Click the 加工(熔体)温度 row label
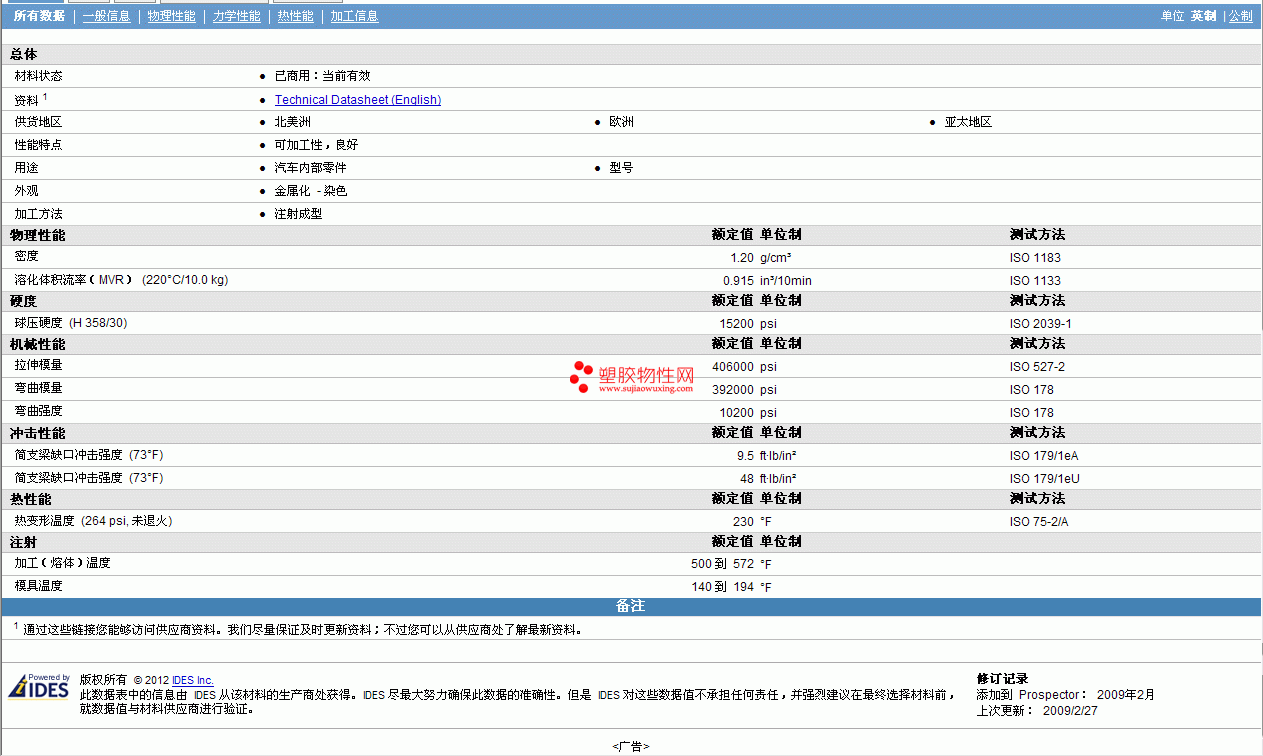1263x756 pixels. point(62,564)
